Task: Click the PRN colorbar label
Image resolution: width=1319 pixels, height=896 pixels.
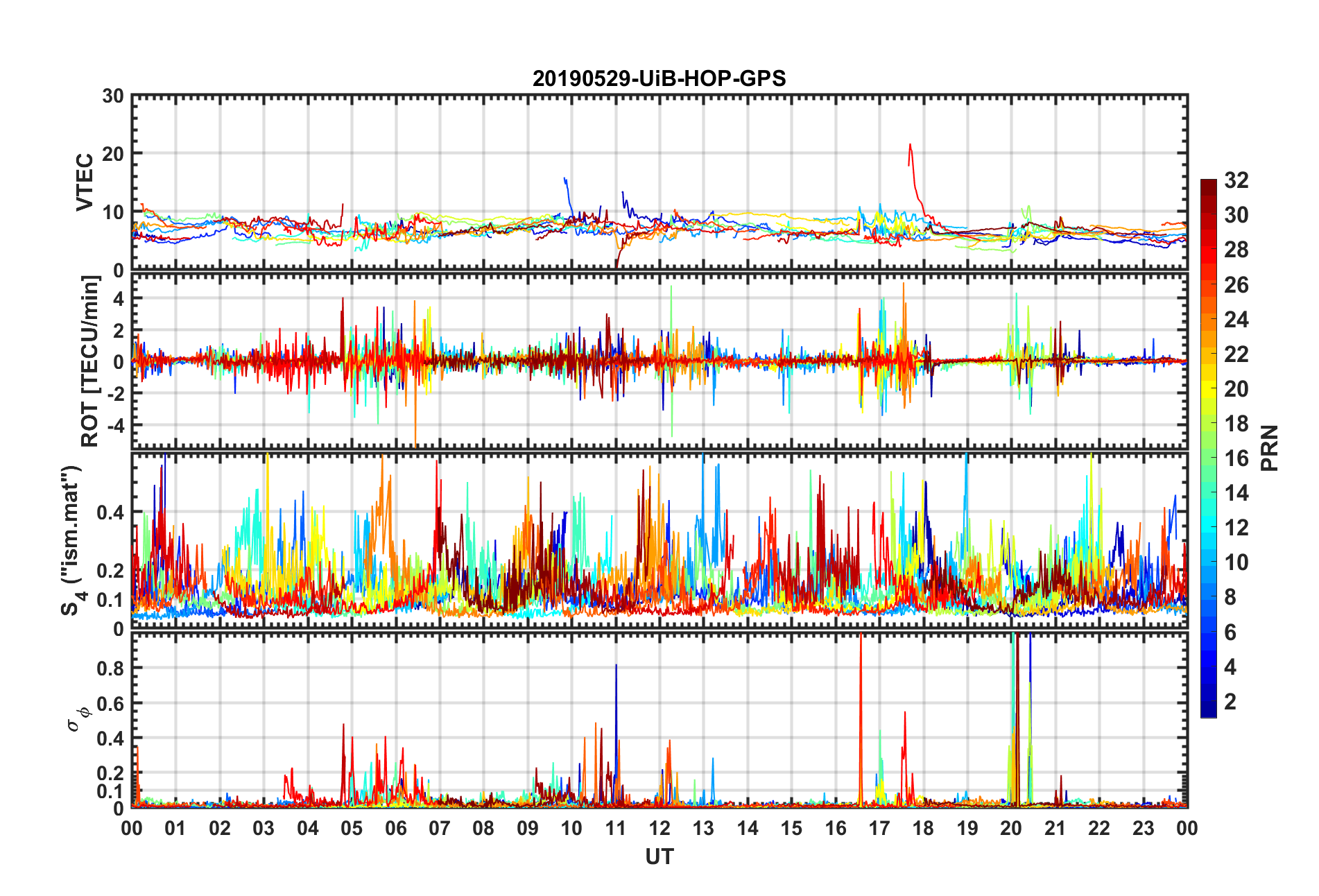Action: (1269, 448)
